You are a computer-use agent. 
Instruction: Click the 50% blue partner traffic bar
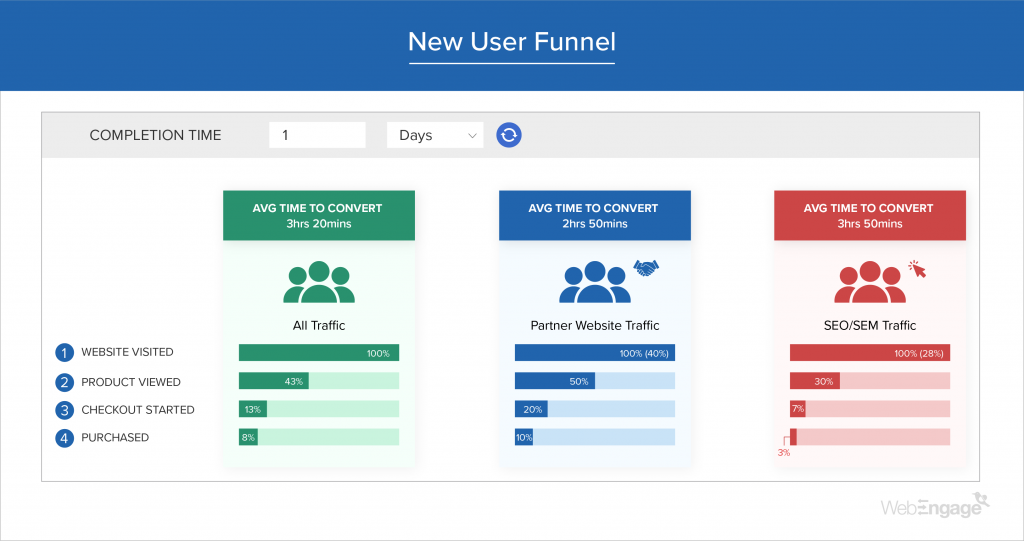click(554, 381)
